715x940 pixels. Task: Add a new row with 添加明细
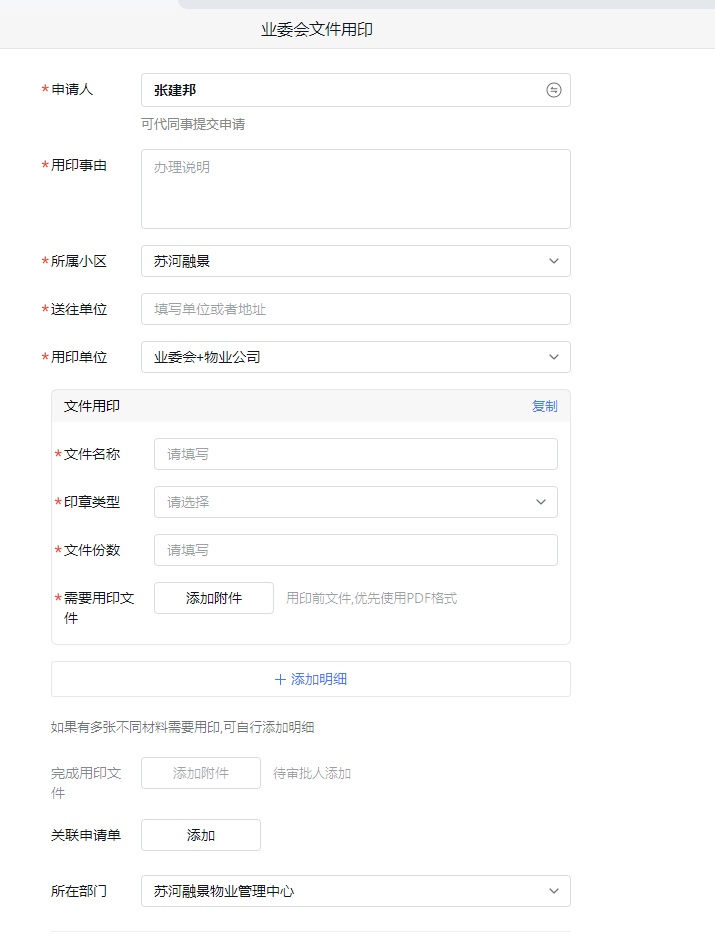[x=311, y=679]
